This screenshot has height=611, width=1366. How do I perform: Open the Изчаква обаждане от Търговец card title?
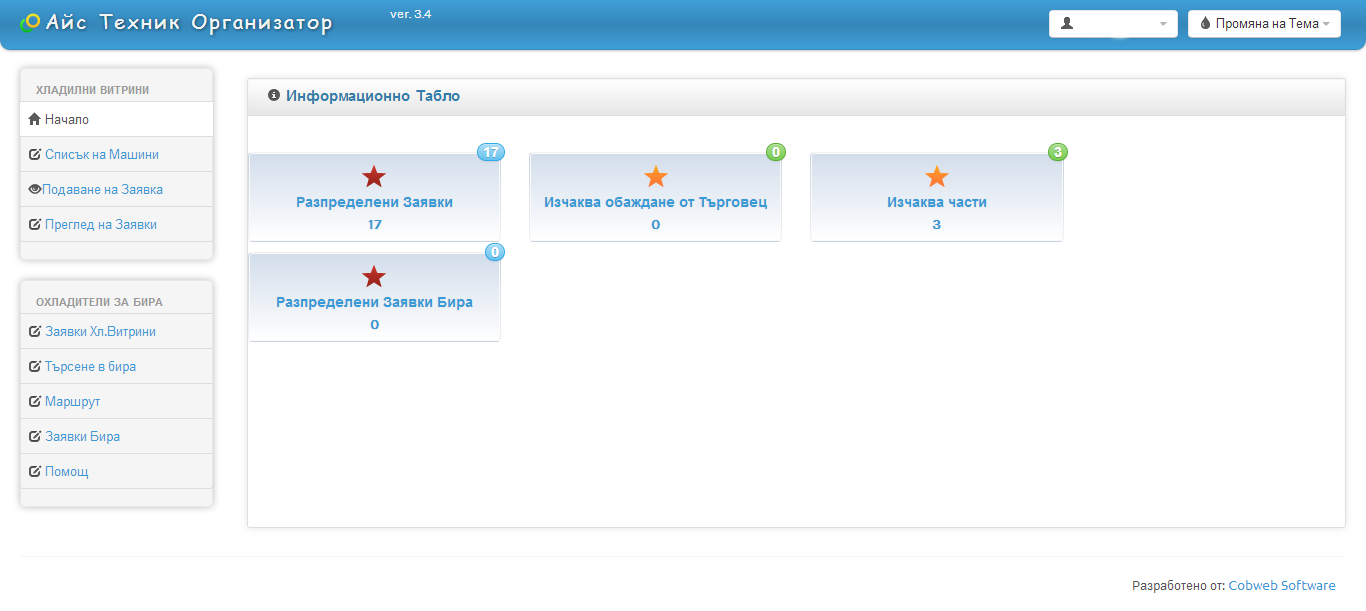point(655,202)
